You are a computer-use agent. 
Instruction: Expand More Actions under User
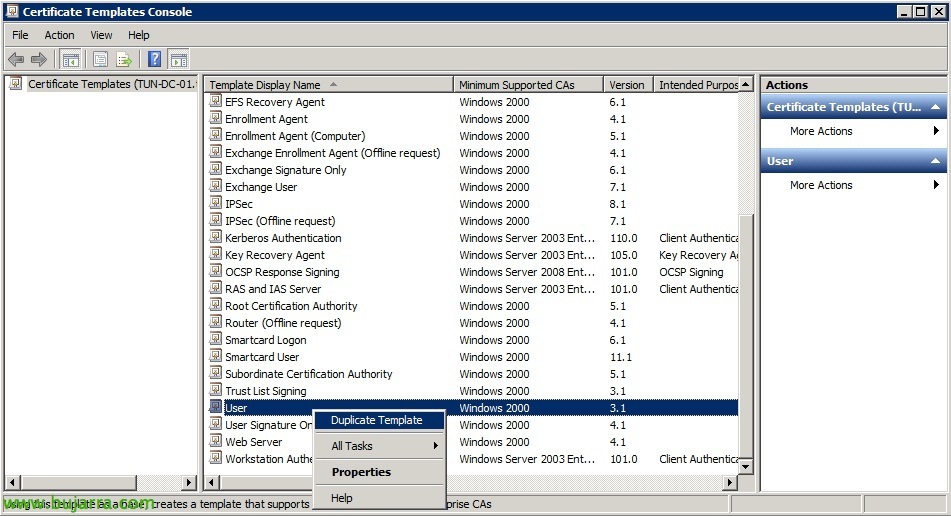(x=853, y=185)
